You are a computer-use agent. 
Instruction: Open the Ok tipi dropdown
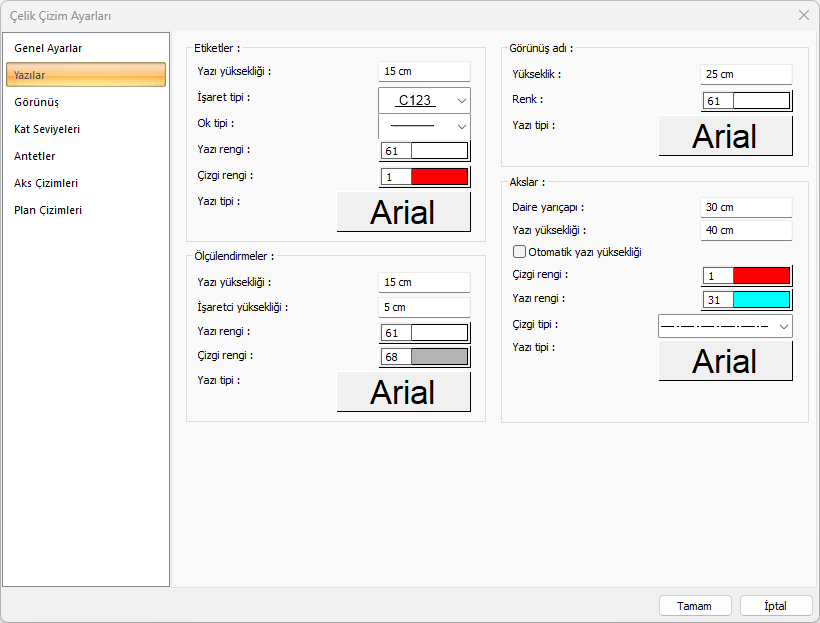click(x=424, y=126)
